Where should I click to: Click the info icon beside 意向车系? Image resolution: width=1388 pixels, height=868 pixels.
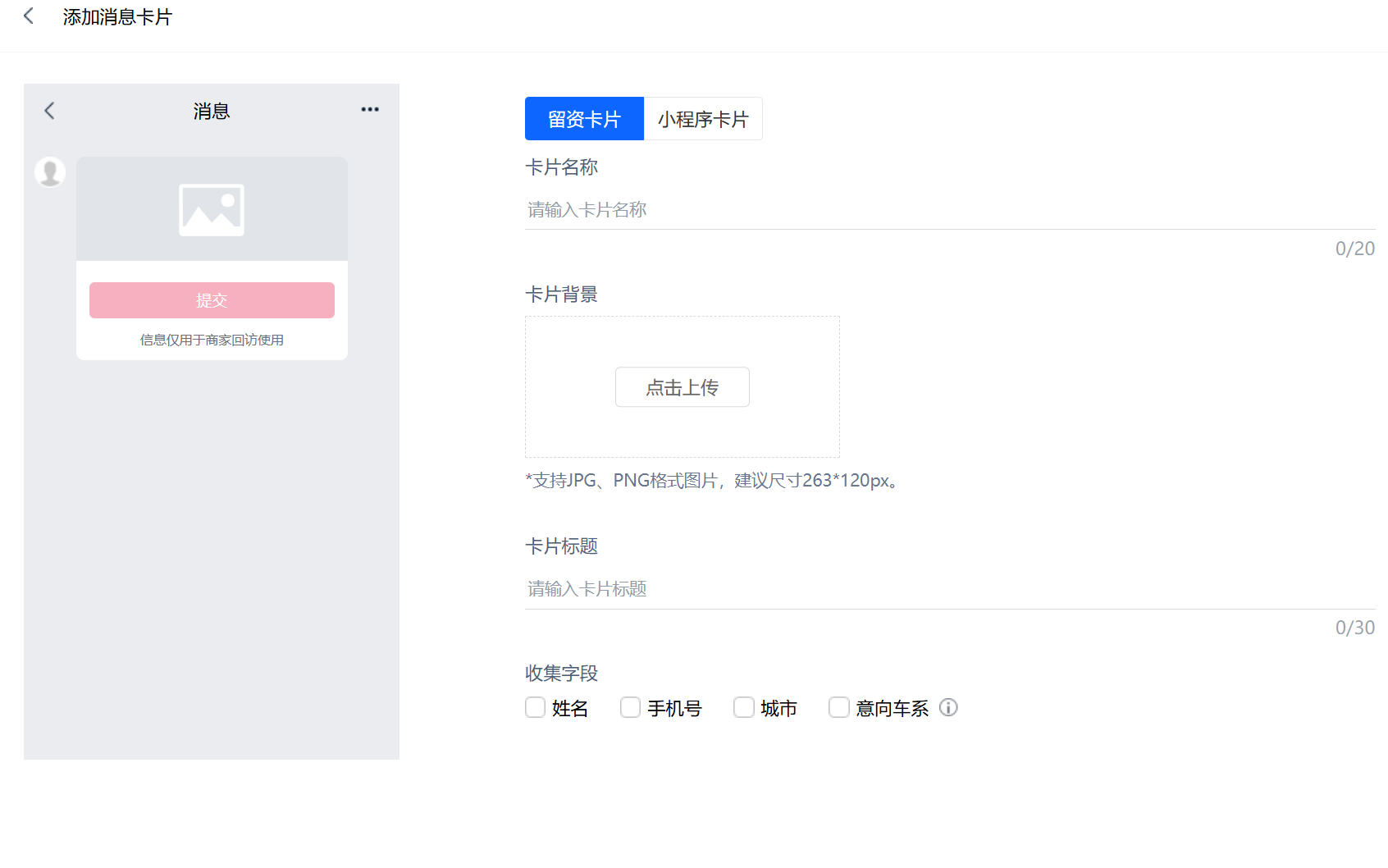point(948,707)
